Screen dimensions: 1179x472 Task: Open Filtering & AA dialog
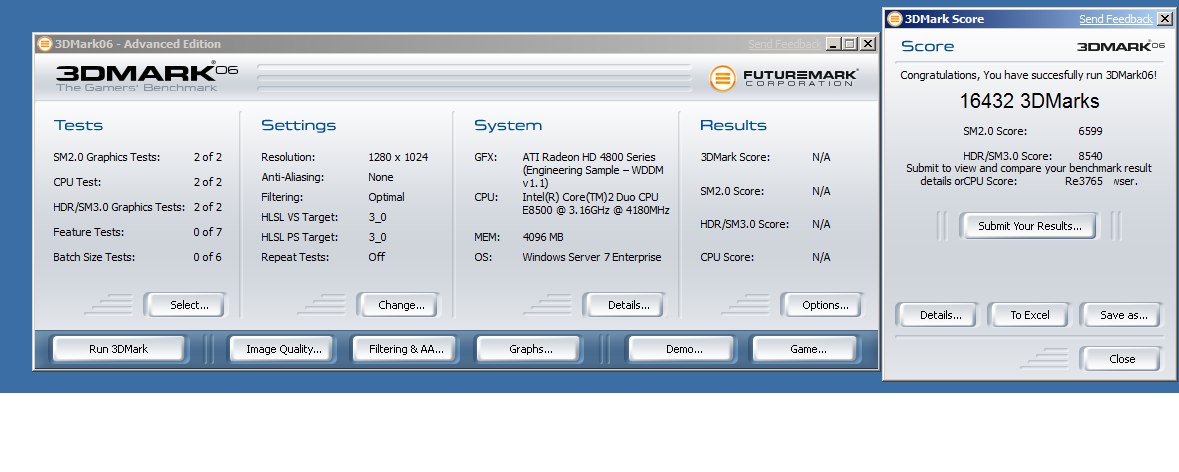pos(406,349)
